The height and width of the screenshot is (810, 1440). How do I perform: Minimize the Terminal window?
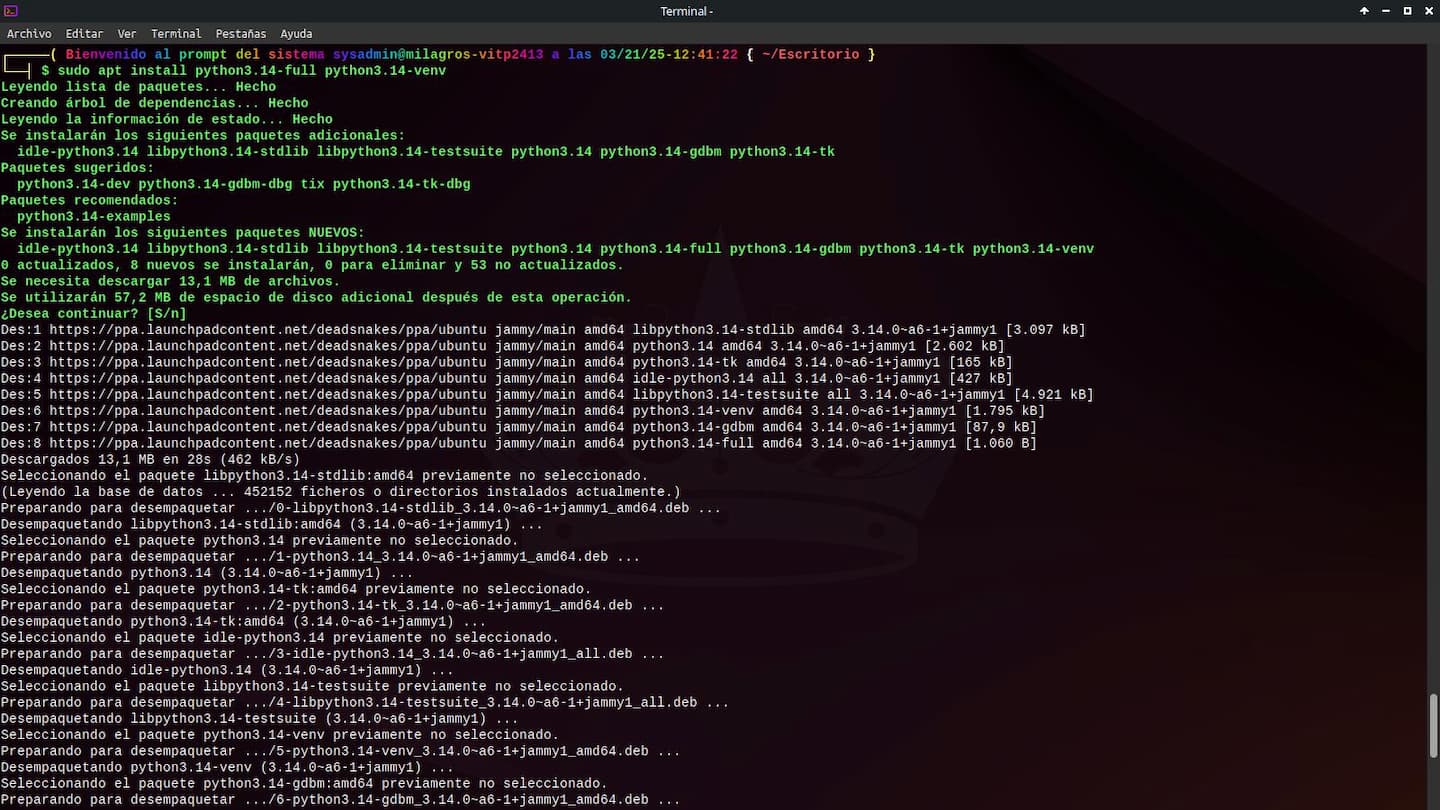coord(1386,11)
